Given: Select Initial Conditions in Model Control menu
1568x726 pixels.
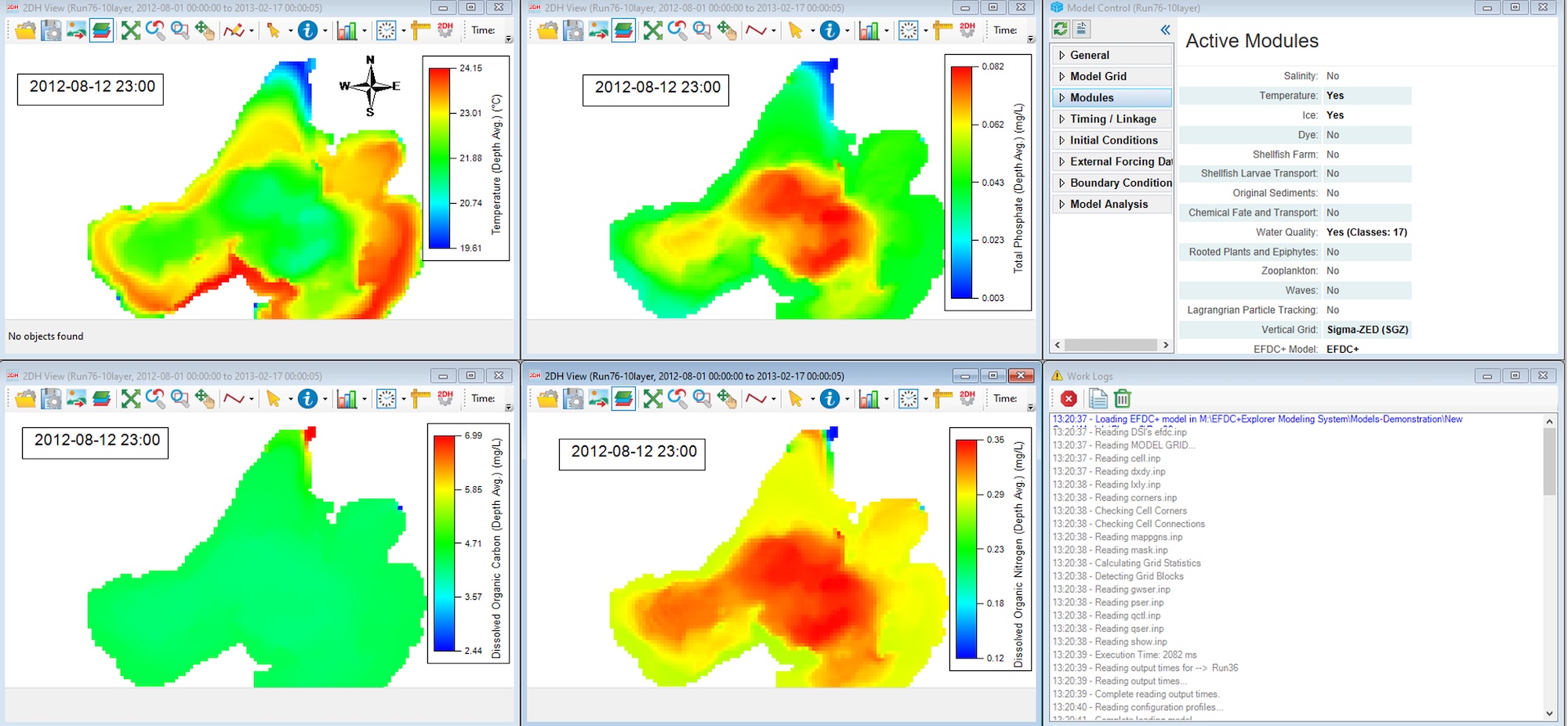Looking at the screenshot, I should (x=1113, y=140).
